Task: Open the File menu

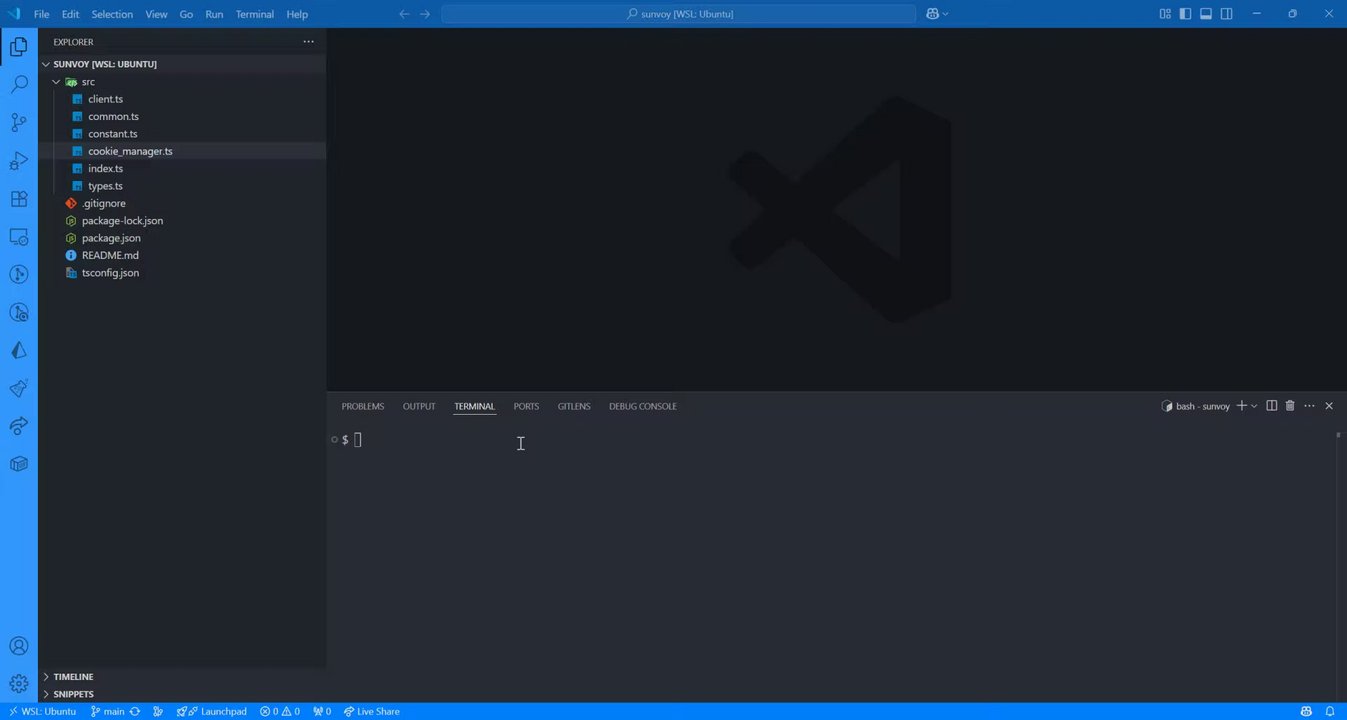Action: [x=41, y=14]
